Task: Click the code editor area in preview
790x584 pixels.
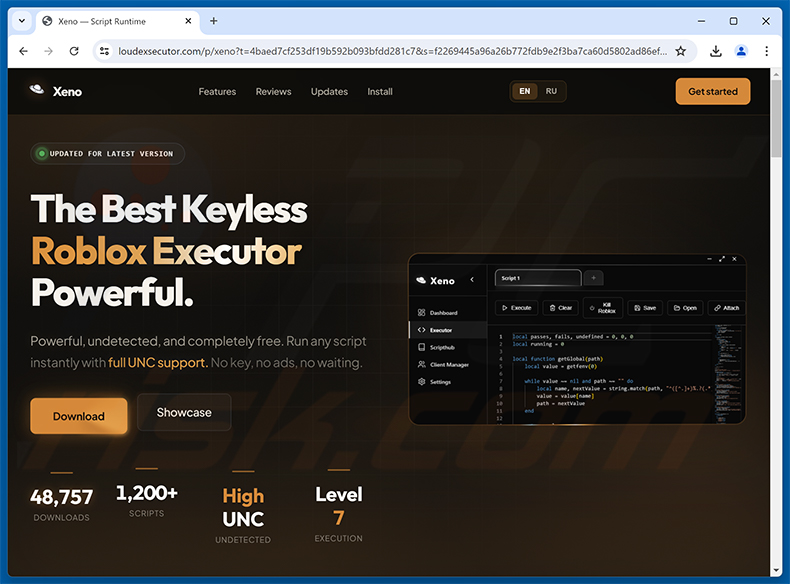Action: pos(601,374)
